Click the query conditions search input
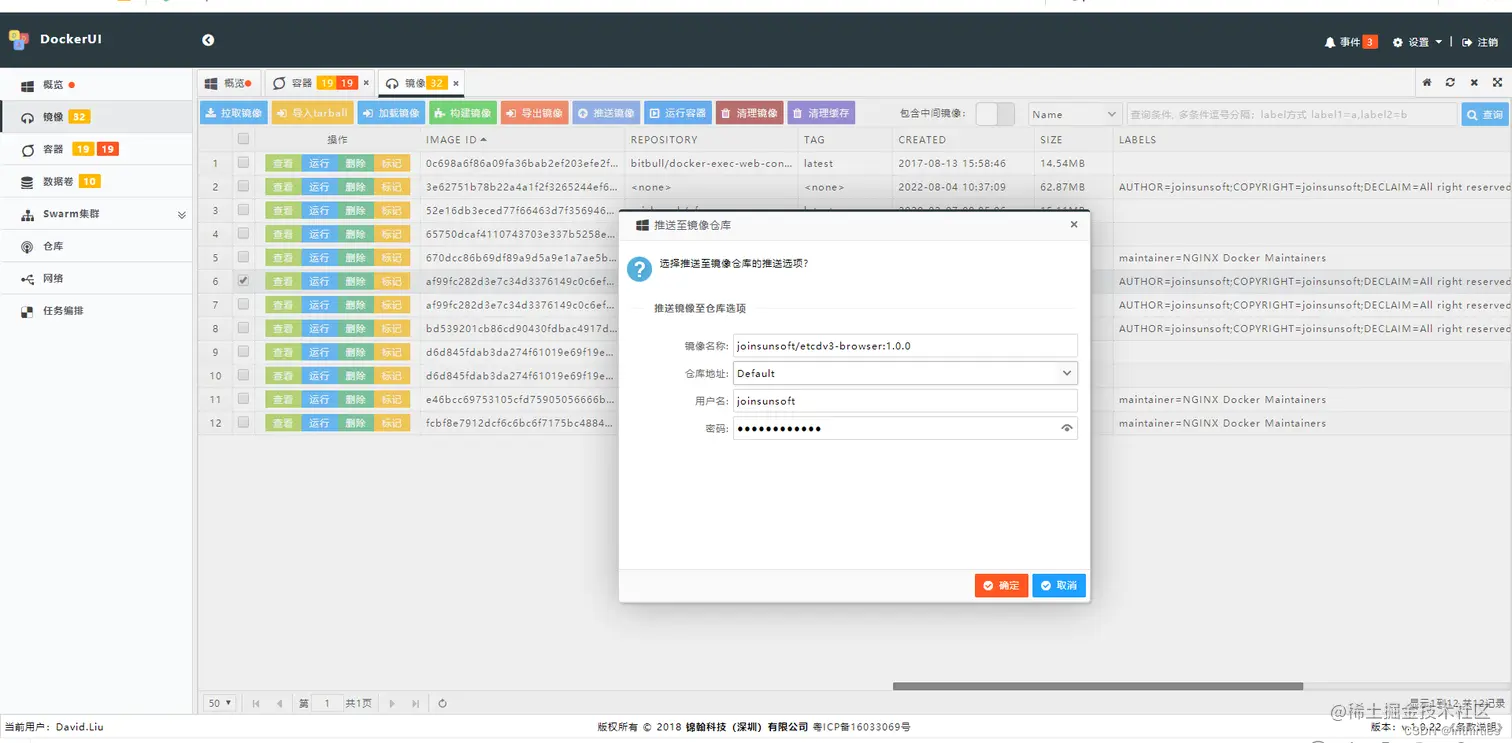Viewport: 1512px width, 743px height. pos(1291,114)
